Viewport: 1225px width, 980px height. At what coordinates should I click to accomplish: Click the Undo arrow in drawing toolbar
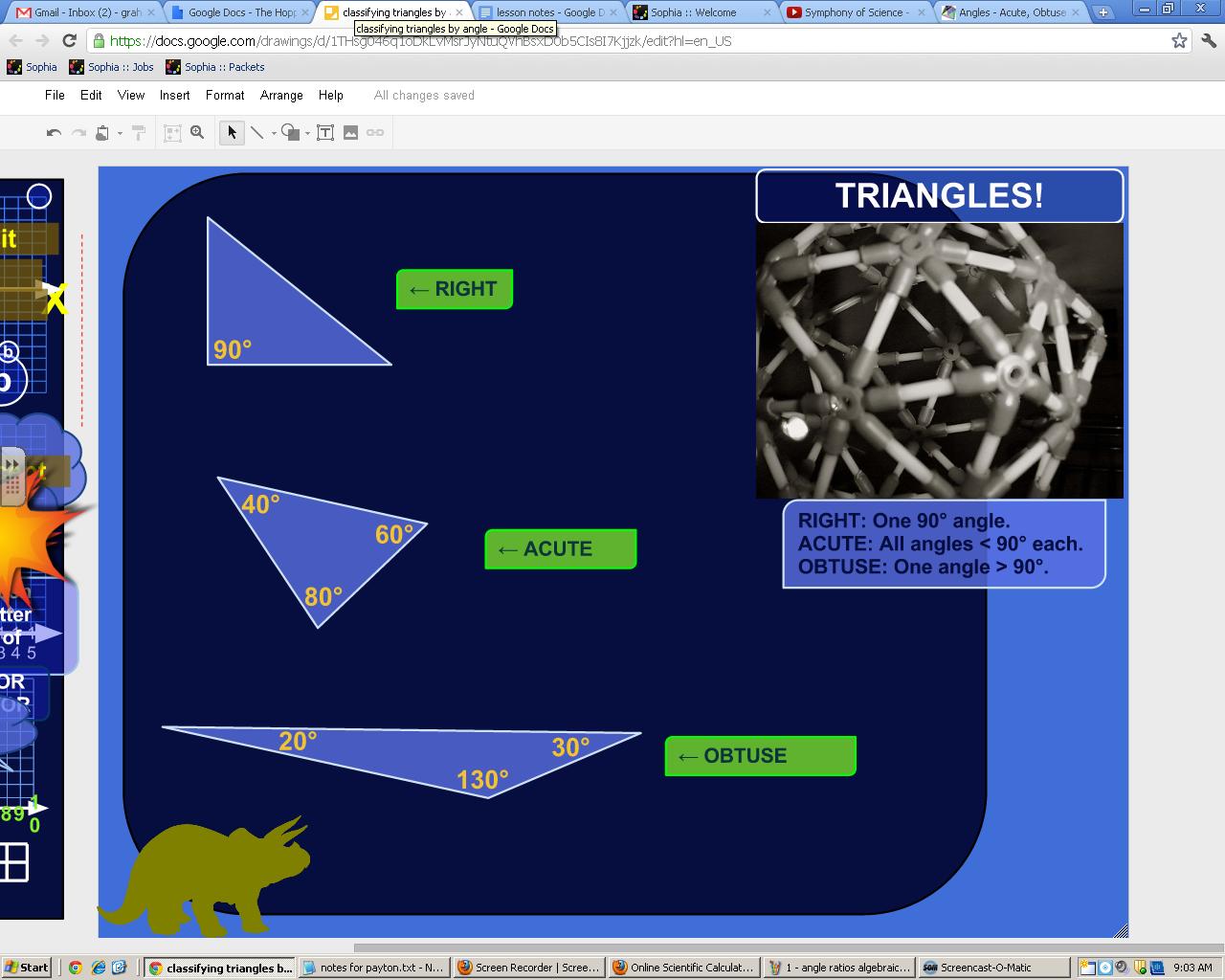[x=55, y=133]
